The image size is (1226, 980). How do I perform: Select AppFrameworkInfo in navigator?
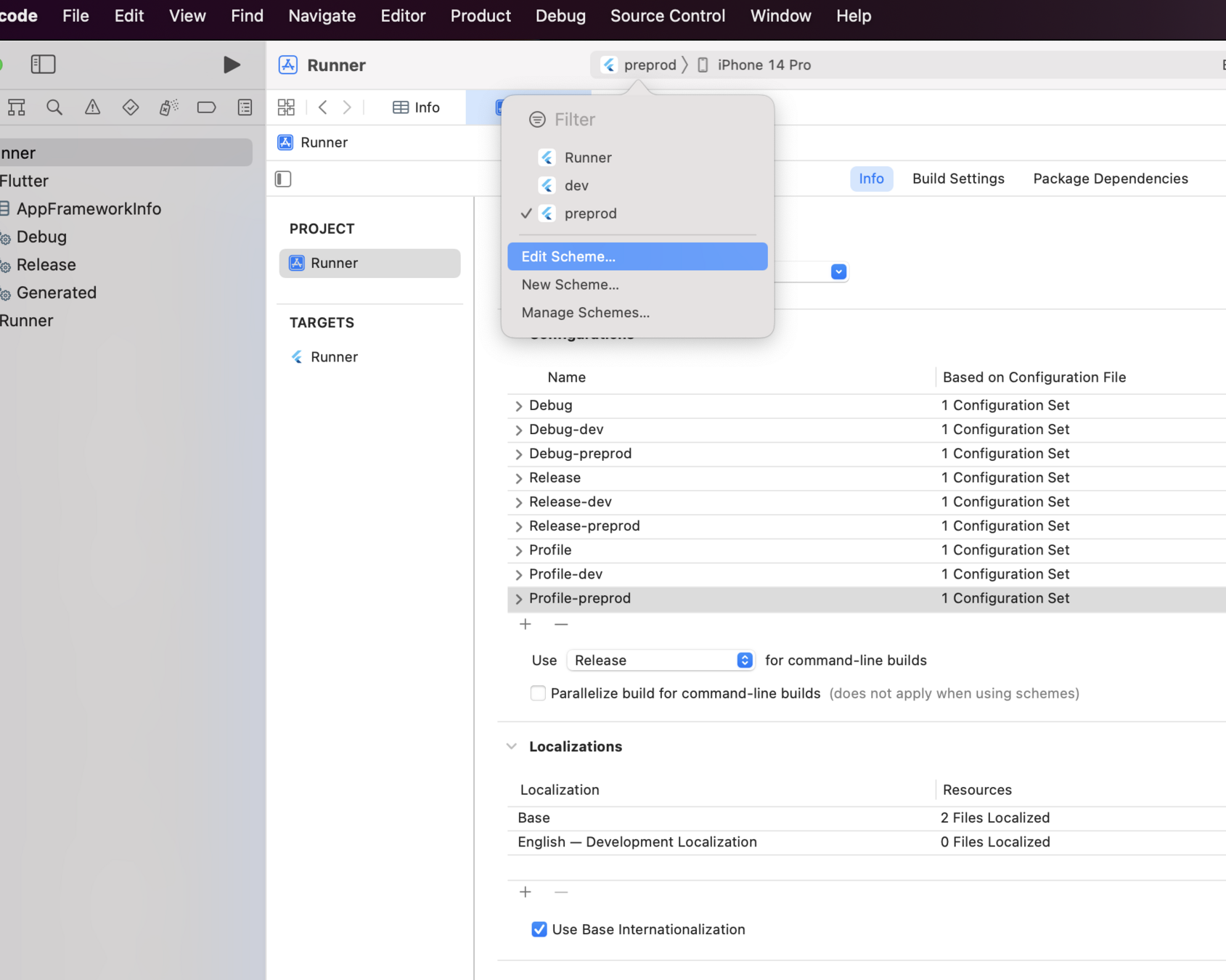pos(89,209)
